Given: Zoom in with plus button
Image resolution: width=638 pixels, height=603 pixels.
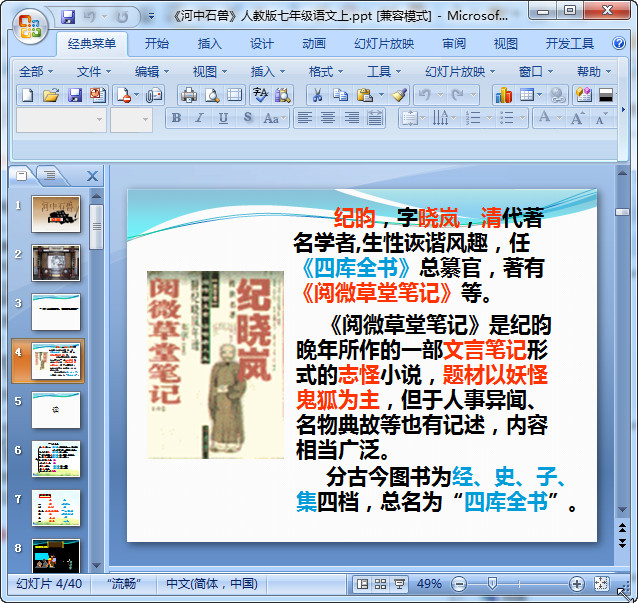Looking at the screenshot, I should [x=577, y=584].
